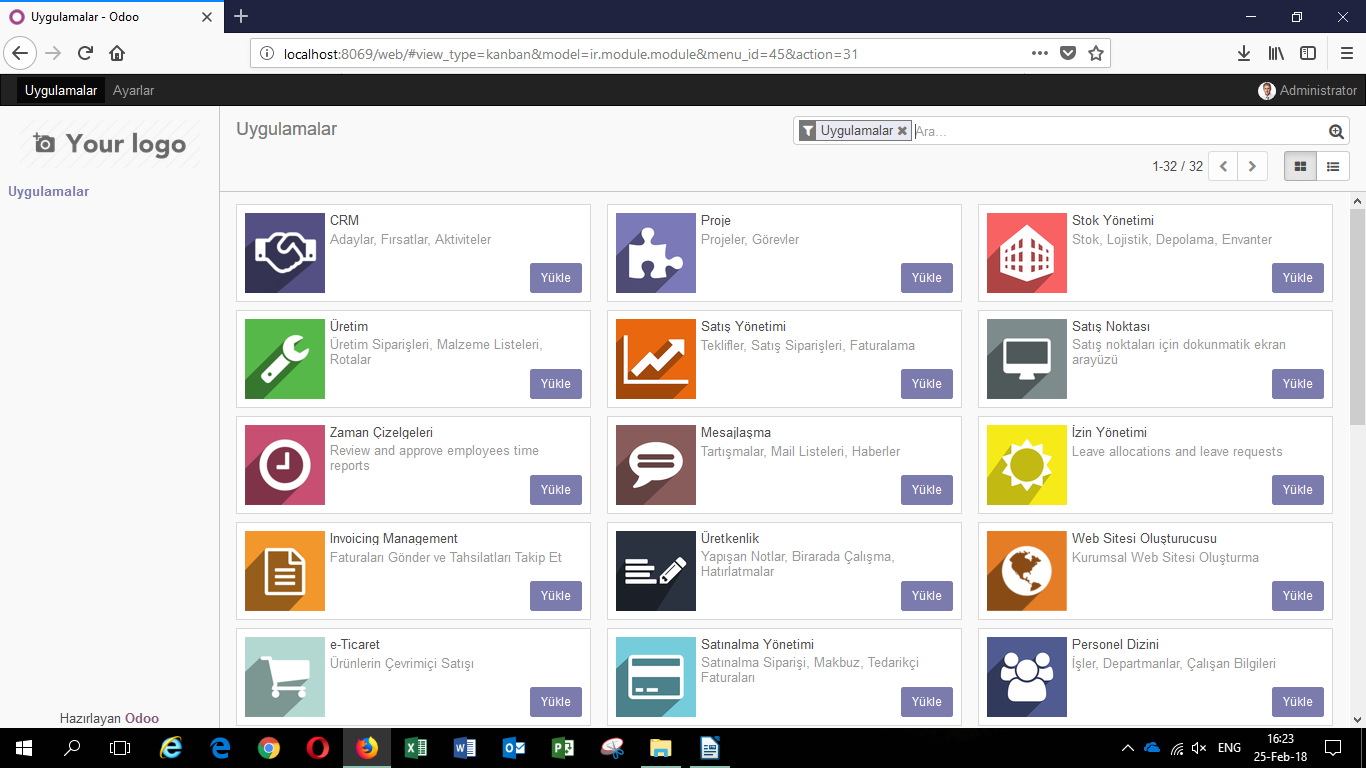Select Uygulamalar in the left sidebar
Image resolution: width=1366 pixels, height=768 pixels.
[x=48, y=191]
